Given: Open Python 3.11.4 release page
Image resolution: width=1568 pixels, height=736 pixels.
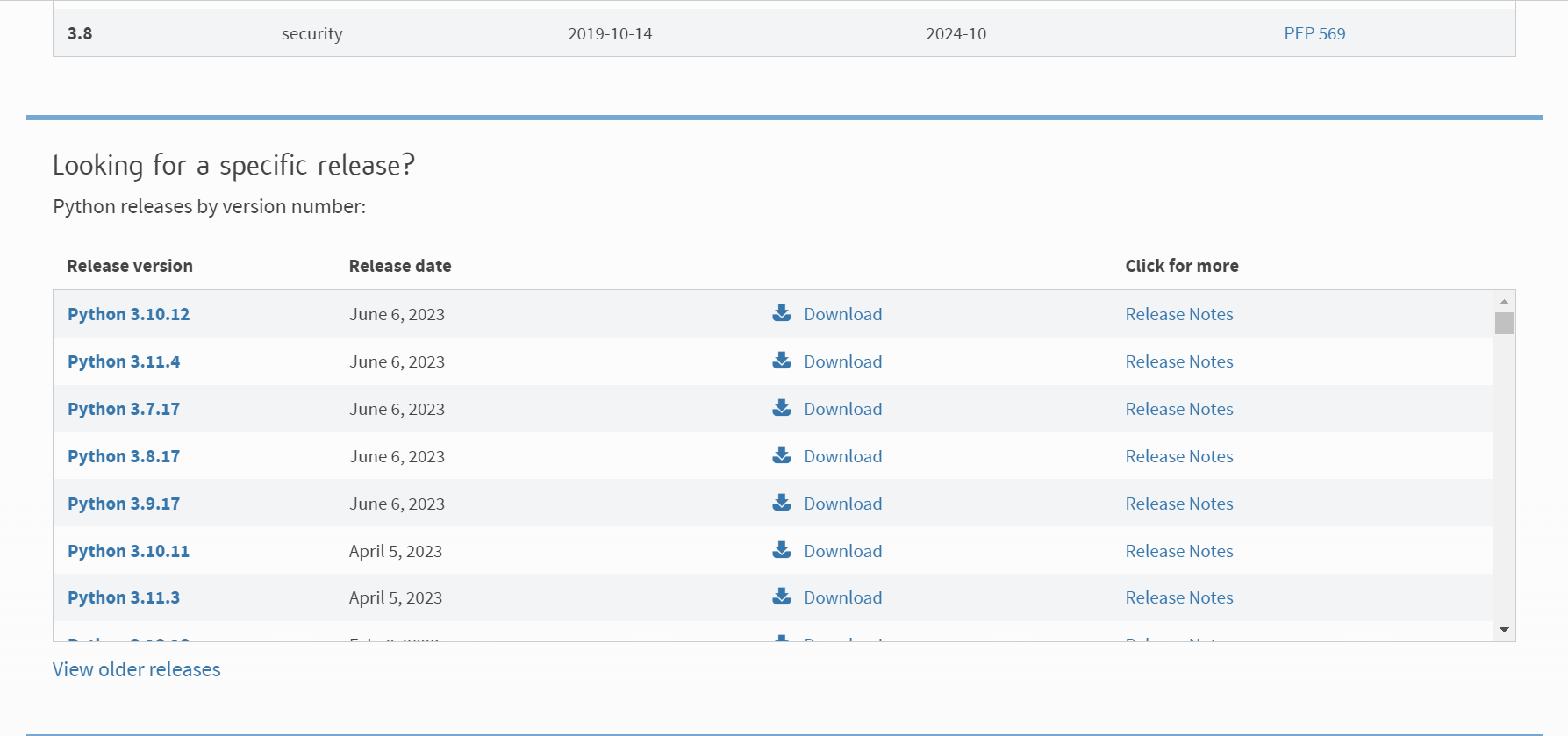Looking at the screenshot, I should tap(124, 361).
